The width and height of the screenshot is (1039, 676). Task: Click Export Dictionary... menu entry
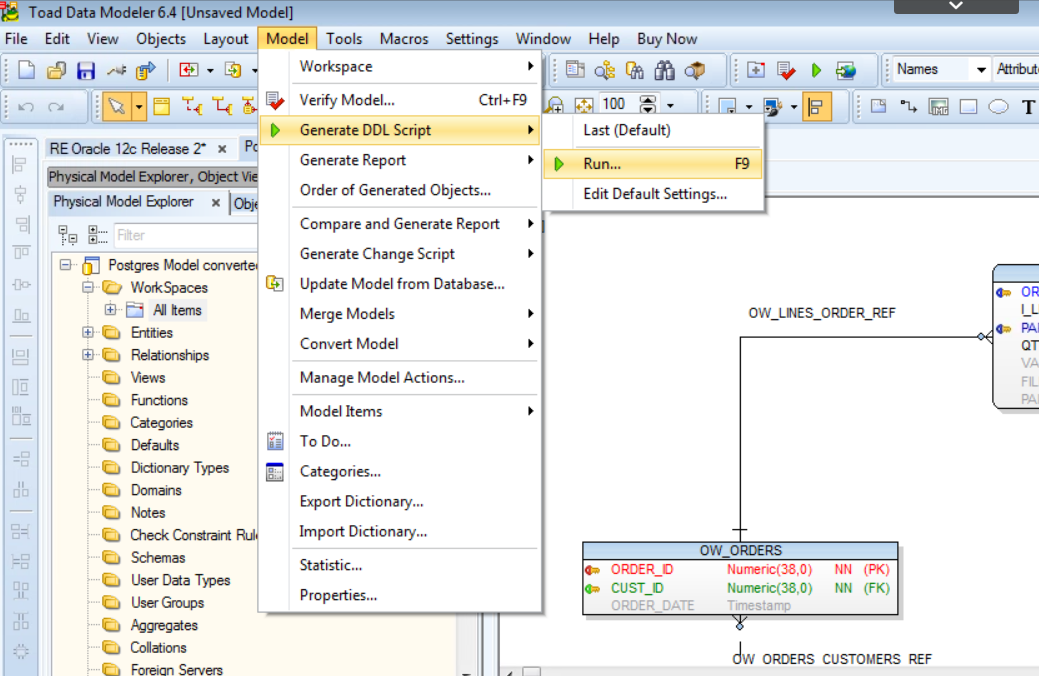pos(400,501)
